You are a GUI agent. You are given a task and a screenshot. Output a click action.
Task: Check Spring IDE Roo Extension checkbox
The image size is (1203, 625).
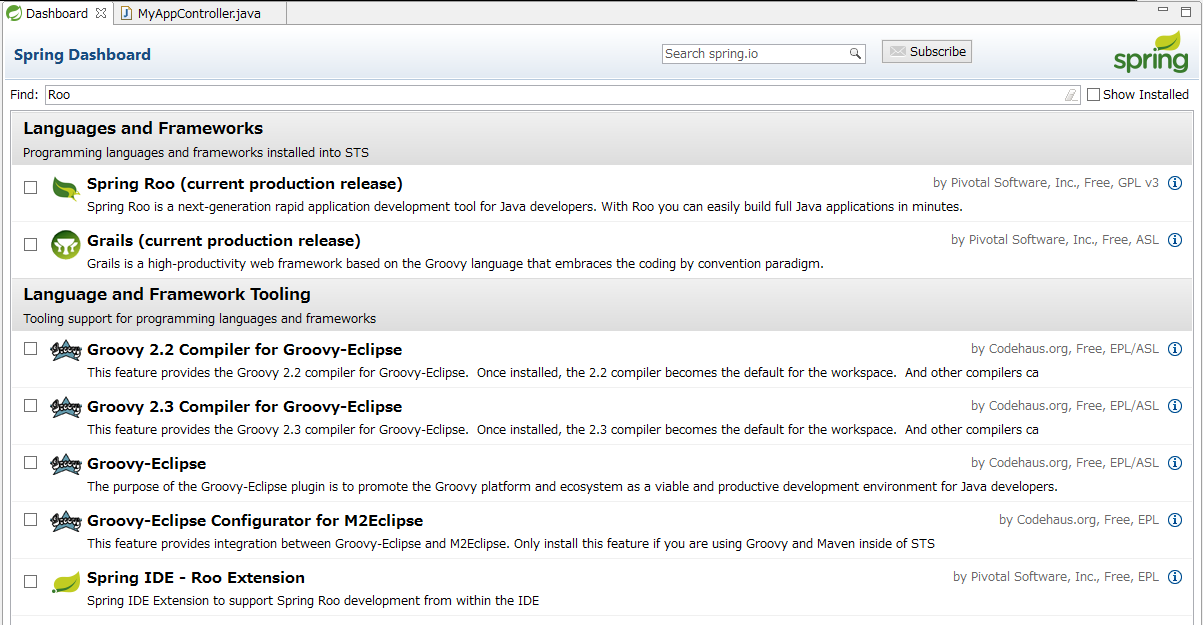30,581
